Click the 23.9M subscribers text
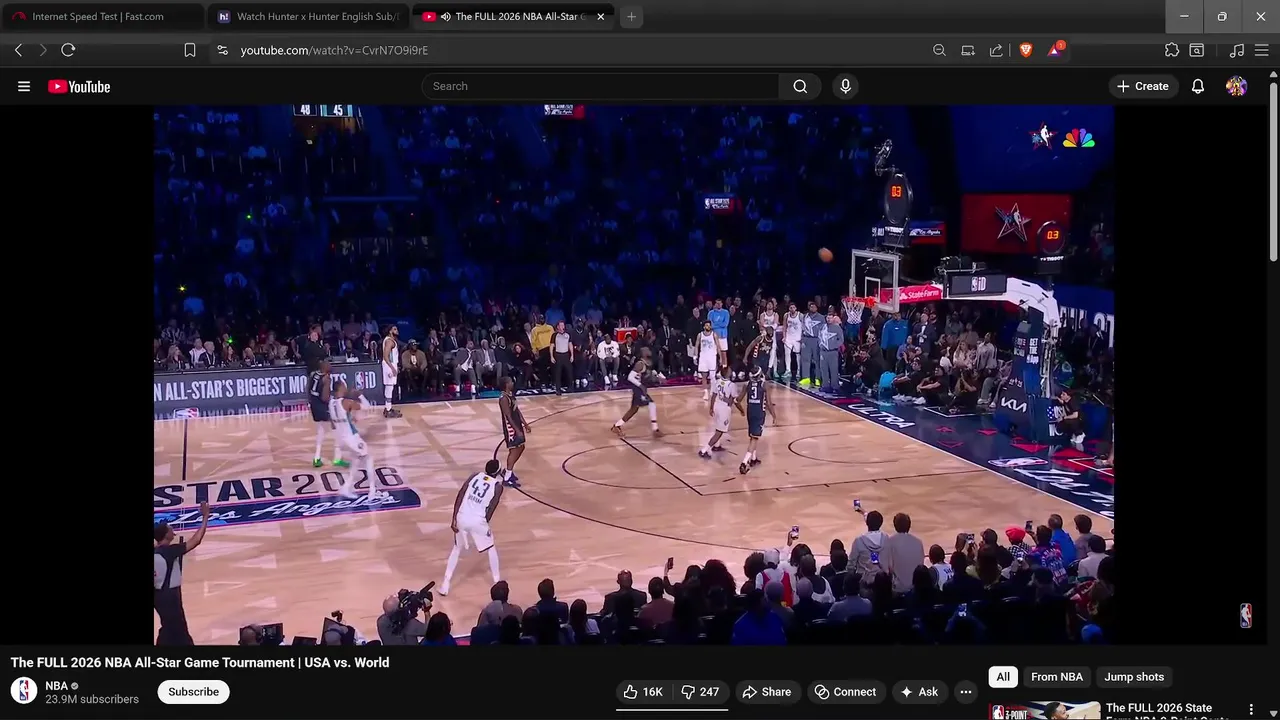This screenshot has width=1280, height=720. (x=92, y=700)
